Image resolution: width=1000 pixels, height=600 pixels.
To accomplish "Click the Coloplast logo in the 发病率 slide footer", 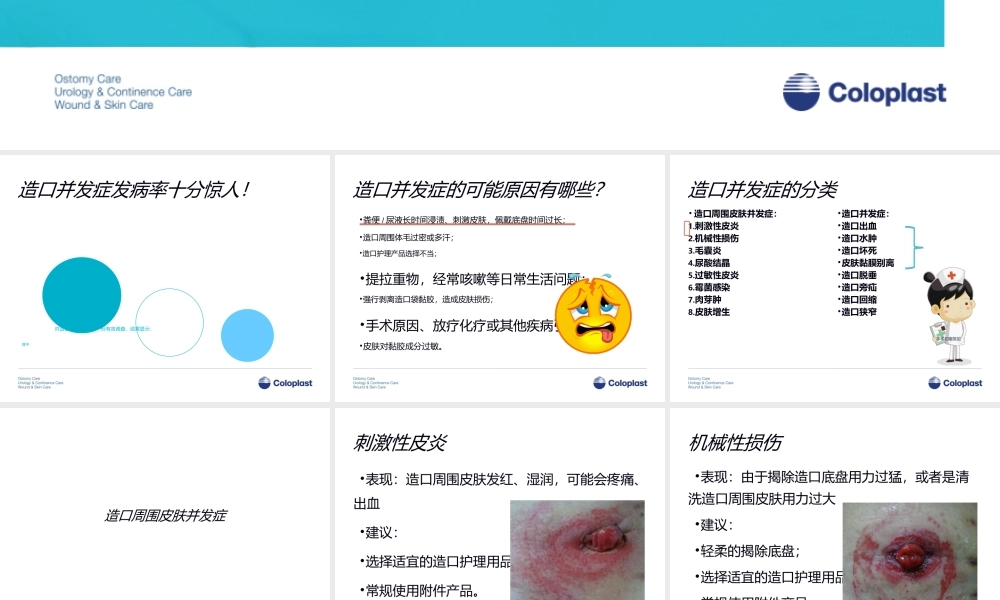I will click(x=285, y=383).
